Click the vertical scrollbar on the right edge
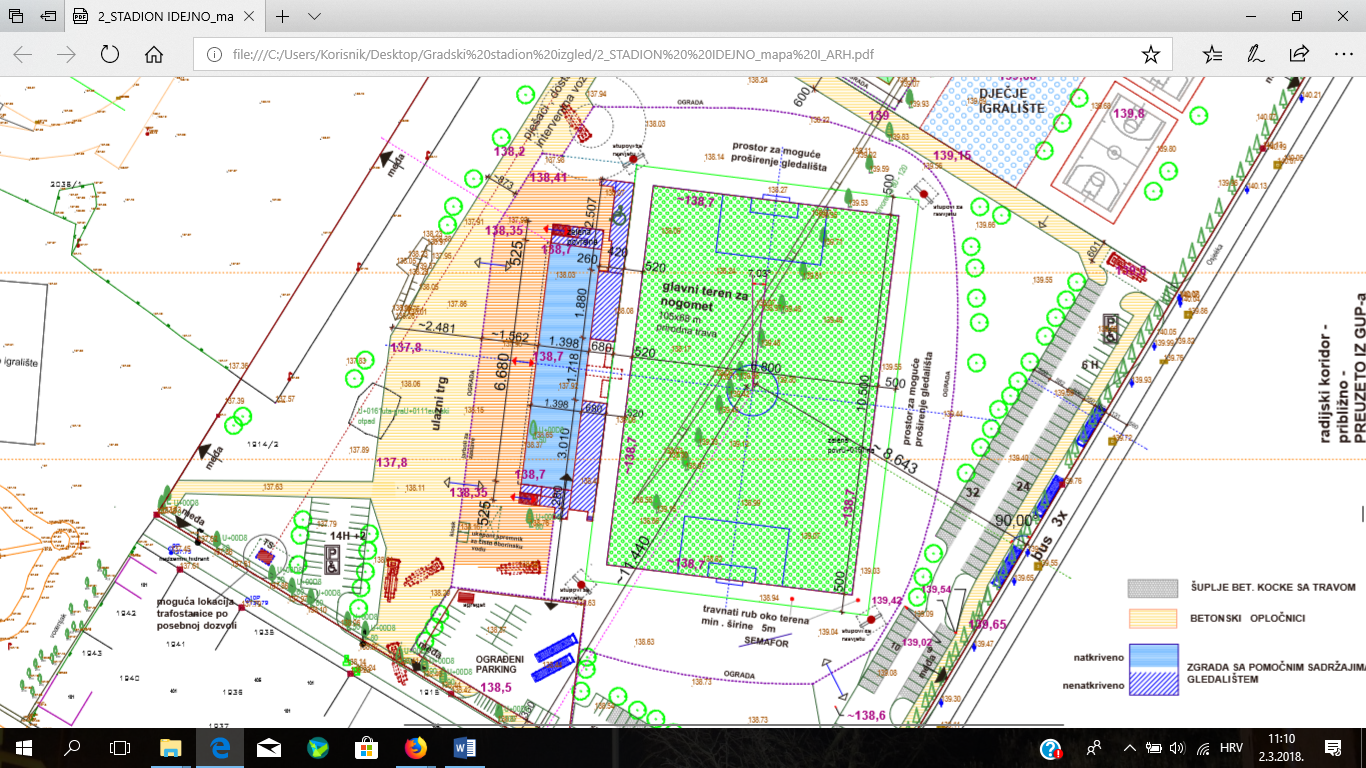The image size is (1366, 768). pyautogui.click(x=1359, y=400)
